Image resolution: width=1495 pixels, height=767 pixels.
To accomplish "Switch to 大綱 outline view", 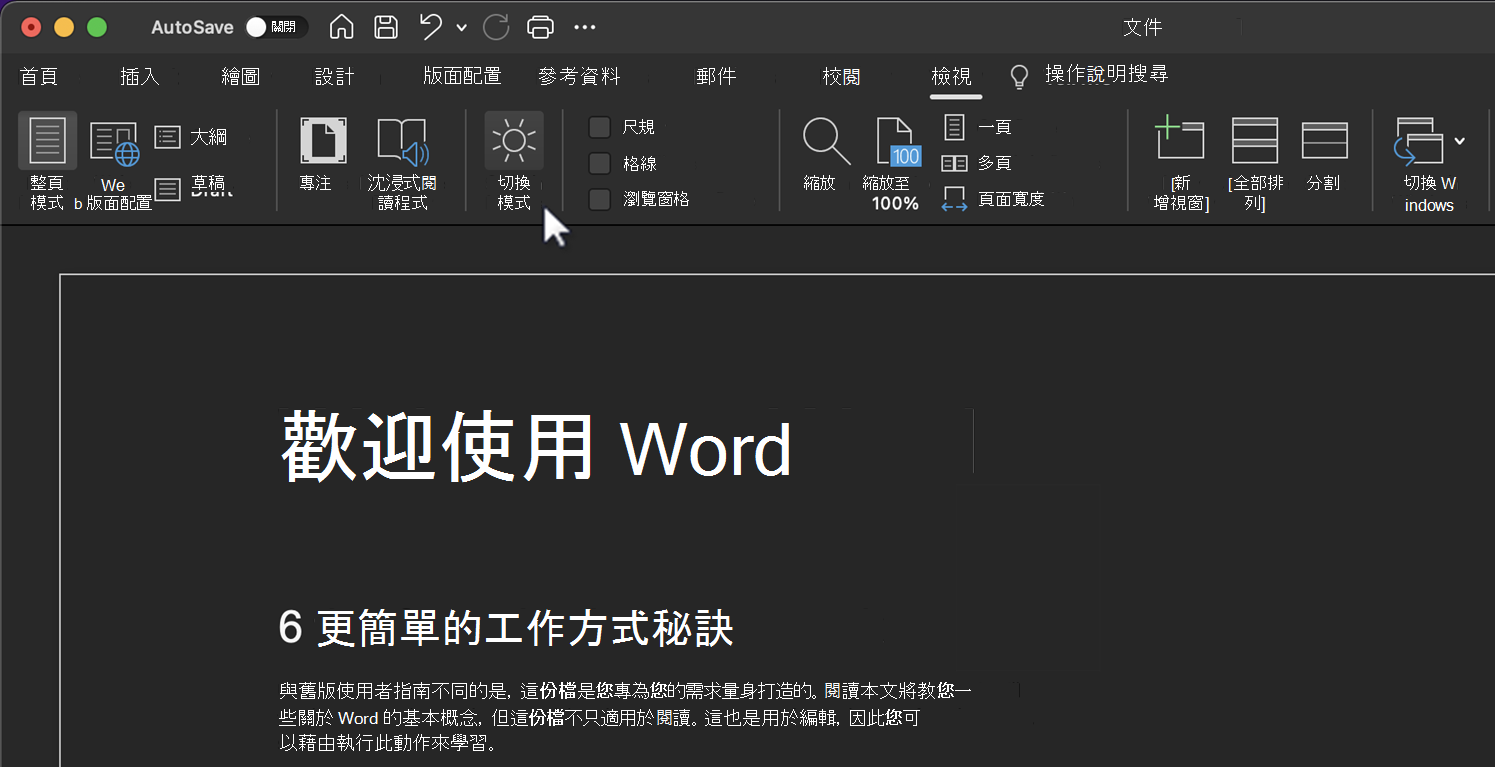I will click(x=192, y=136).
